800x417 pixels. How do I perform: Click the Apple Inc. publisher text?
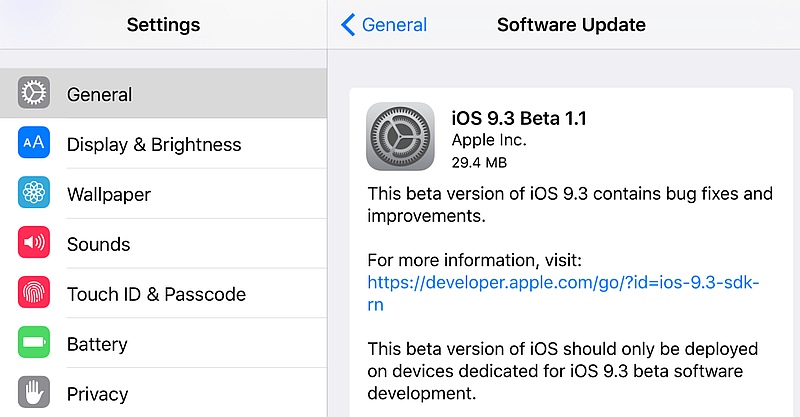click(x=489, y=140)
